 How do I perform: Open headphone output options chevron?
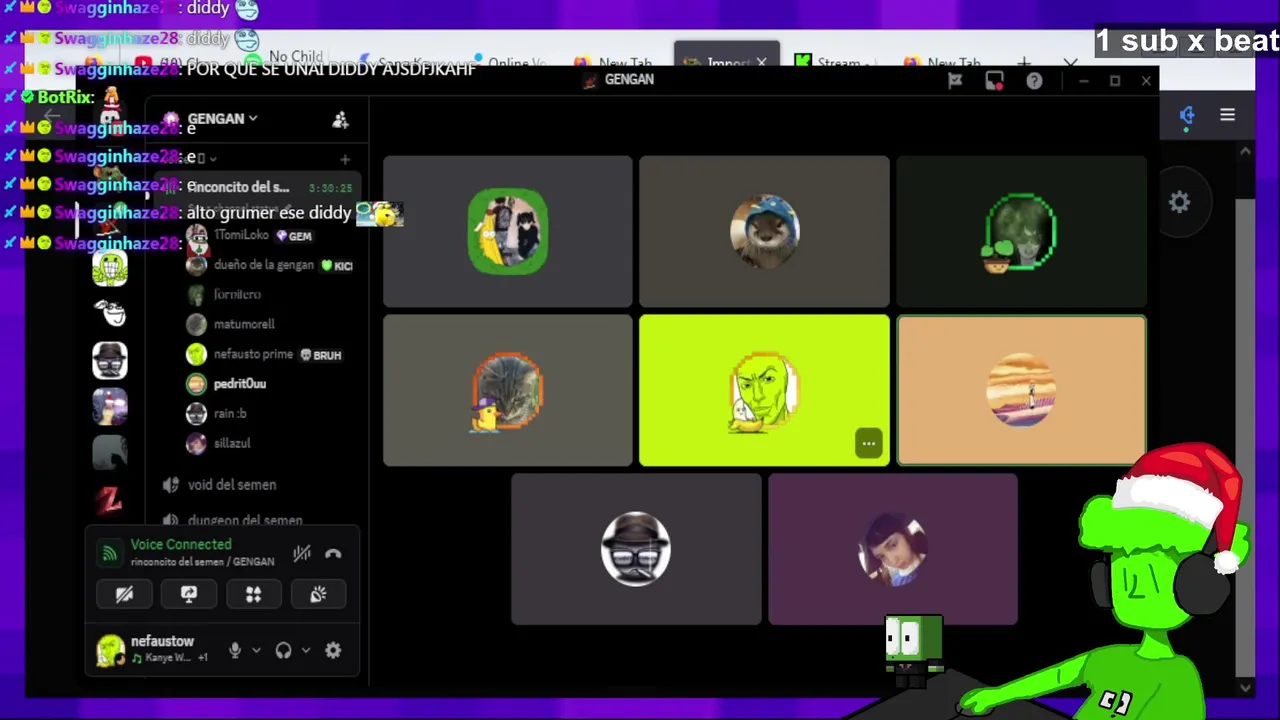(x=305, y=650)
